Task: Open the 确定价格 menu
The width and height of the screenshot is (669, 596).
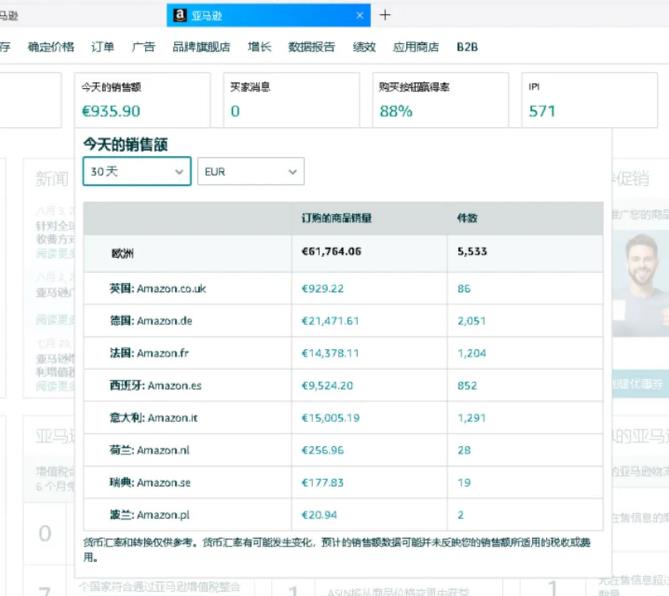Action: (x=51, y=47)
